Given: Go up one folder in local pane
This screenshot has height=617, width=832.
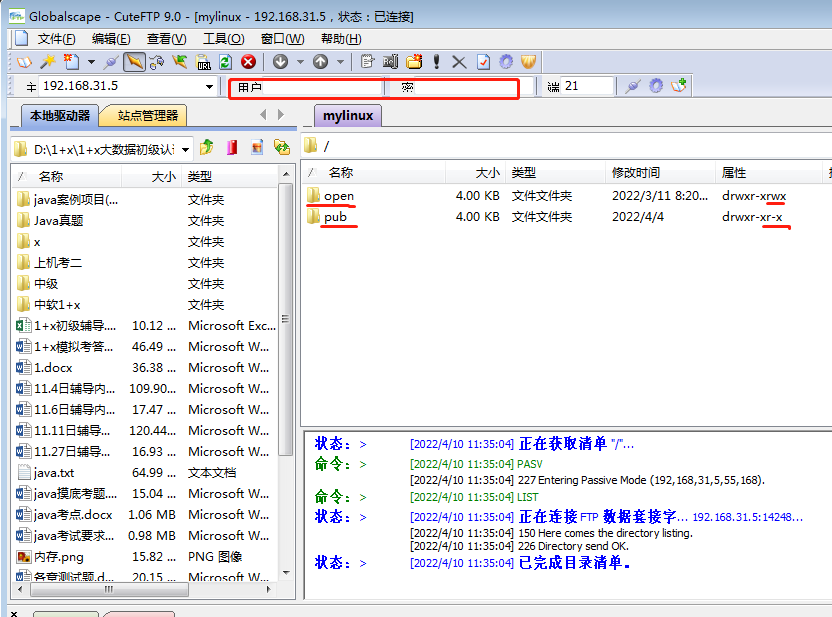Looking at the screenshot, I should click(x=207, y=148).
